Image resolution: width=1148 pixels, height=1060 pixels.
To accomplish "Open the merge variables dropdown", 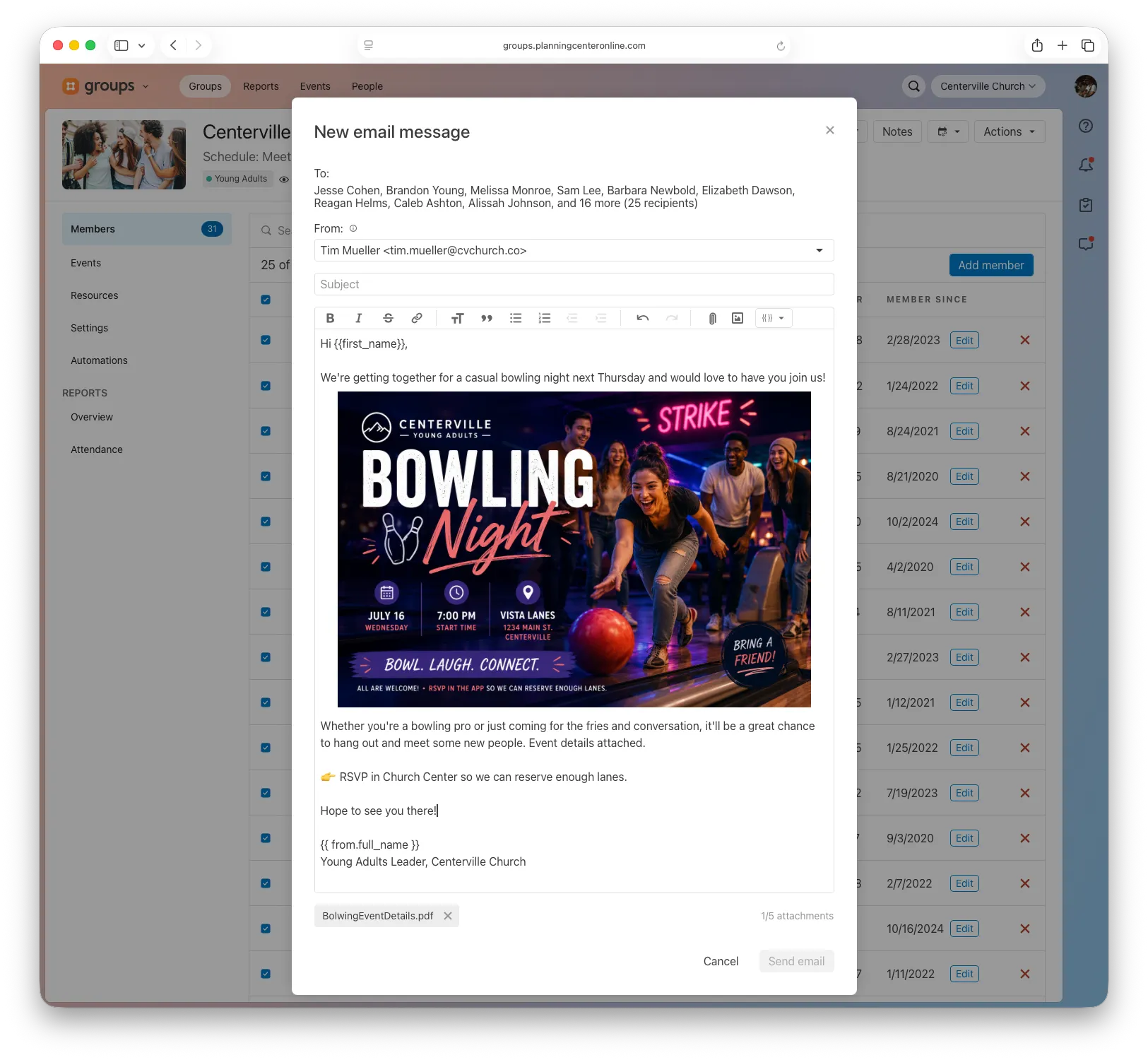I will tap(774, 318).
